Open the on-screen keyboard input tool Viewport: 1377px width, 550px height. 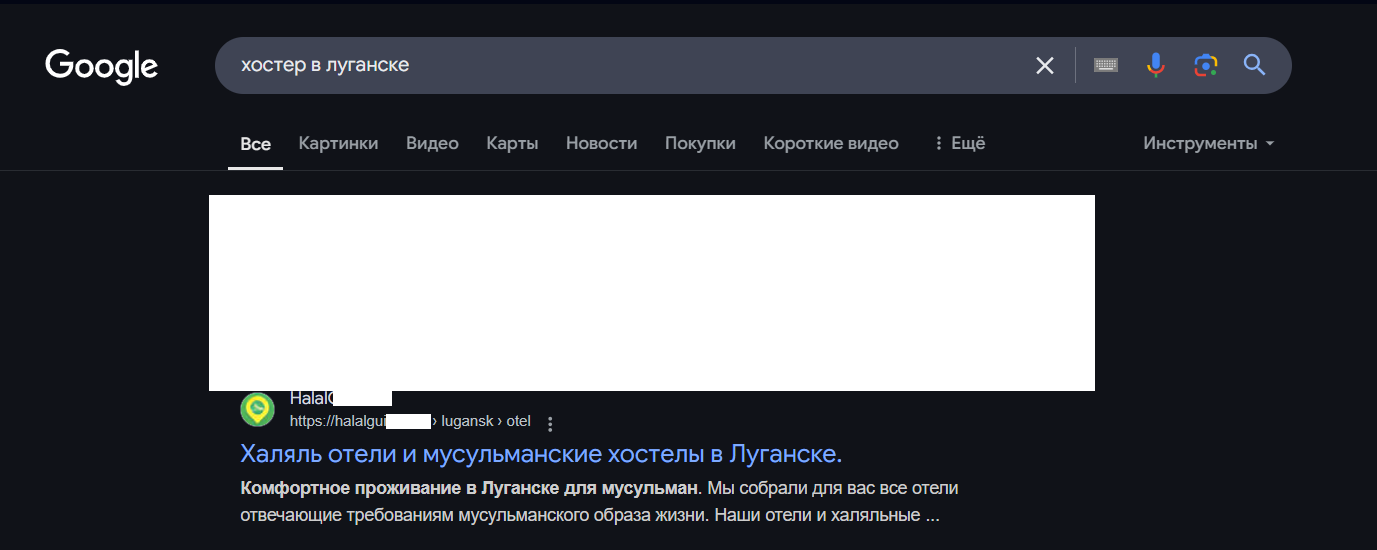pyautogui.click(x=1105, y=65)
